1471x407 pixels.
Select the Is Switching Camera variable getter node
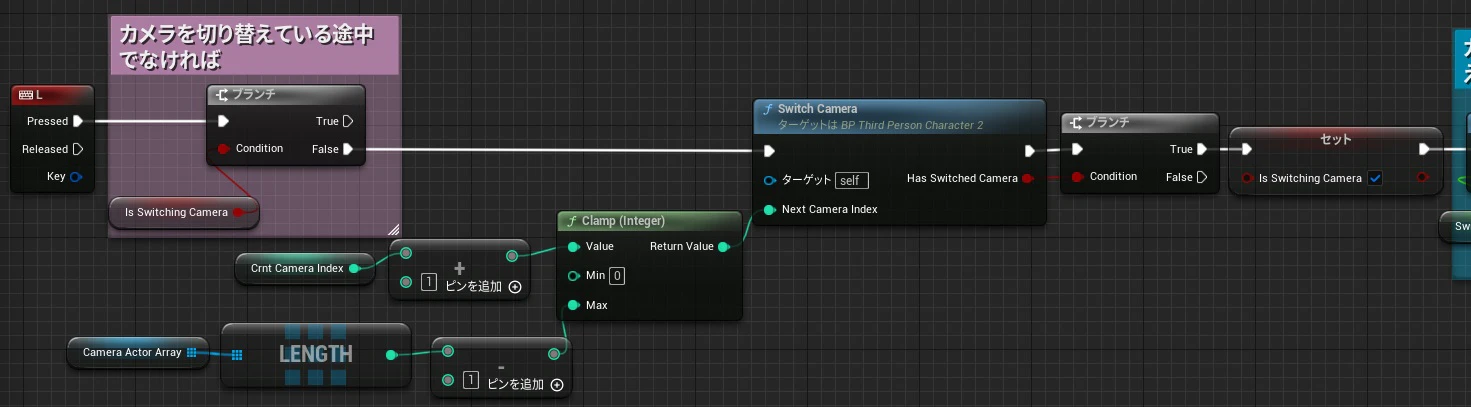point(184,212)
